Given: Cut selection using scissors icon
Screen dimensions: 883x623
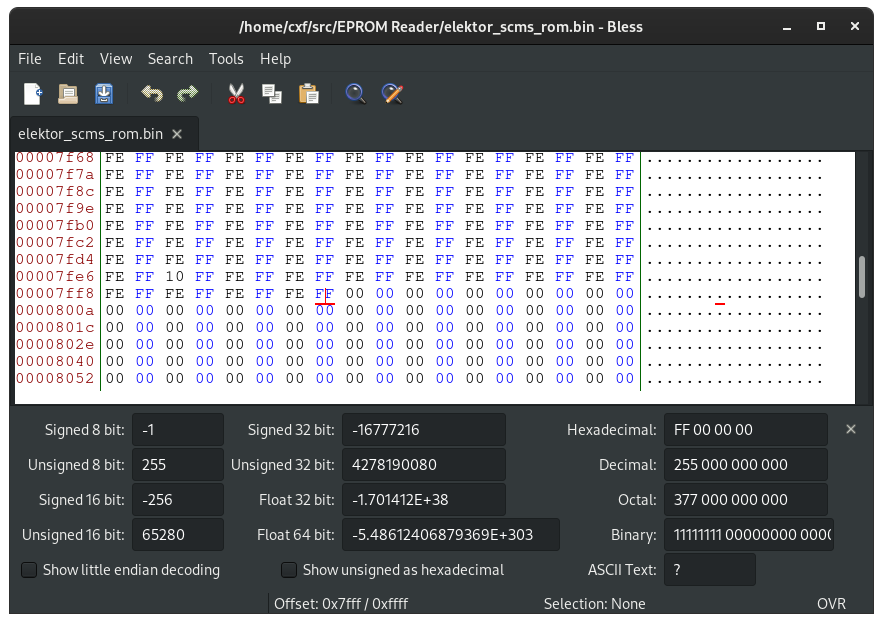Looking at the screenshot, I should tap(236, 94).
